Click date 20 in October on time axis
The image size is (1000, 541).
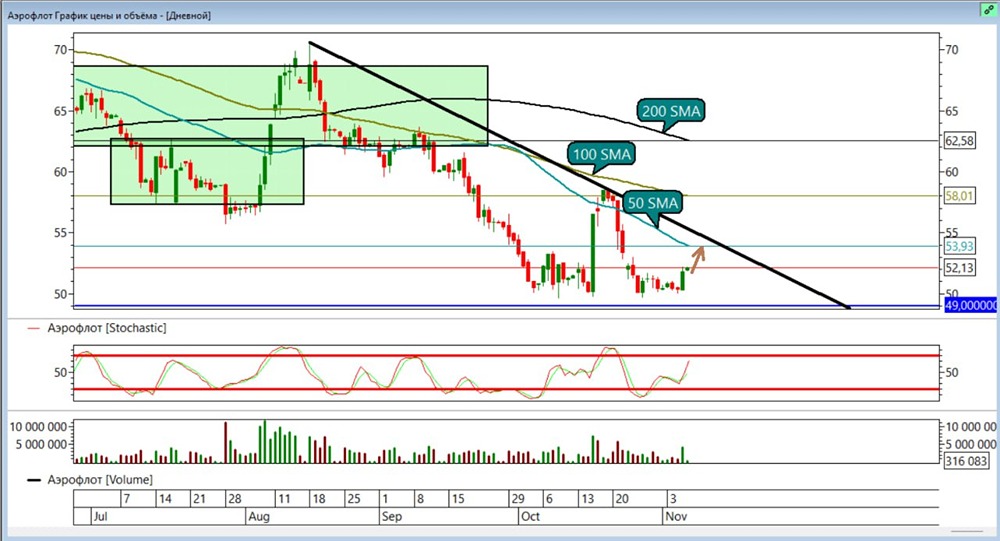(622, 499)
